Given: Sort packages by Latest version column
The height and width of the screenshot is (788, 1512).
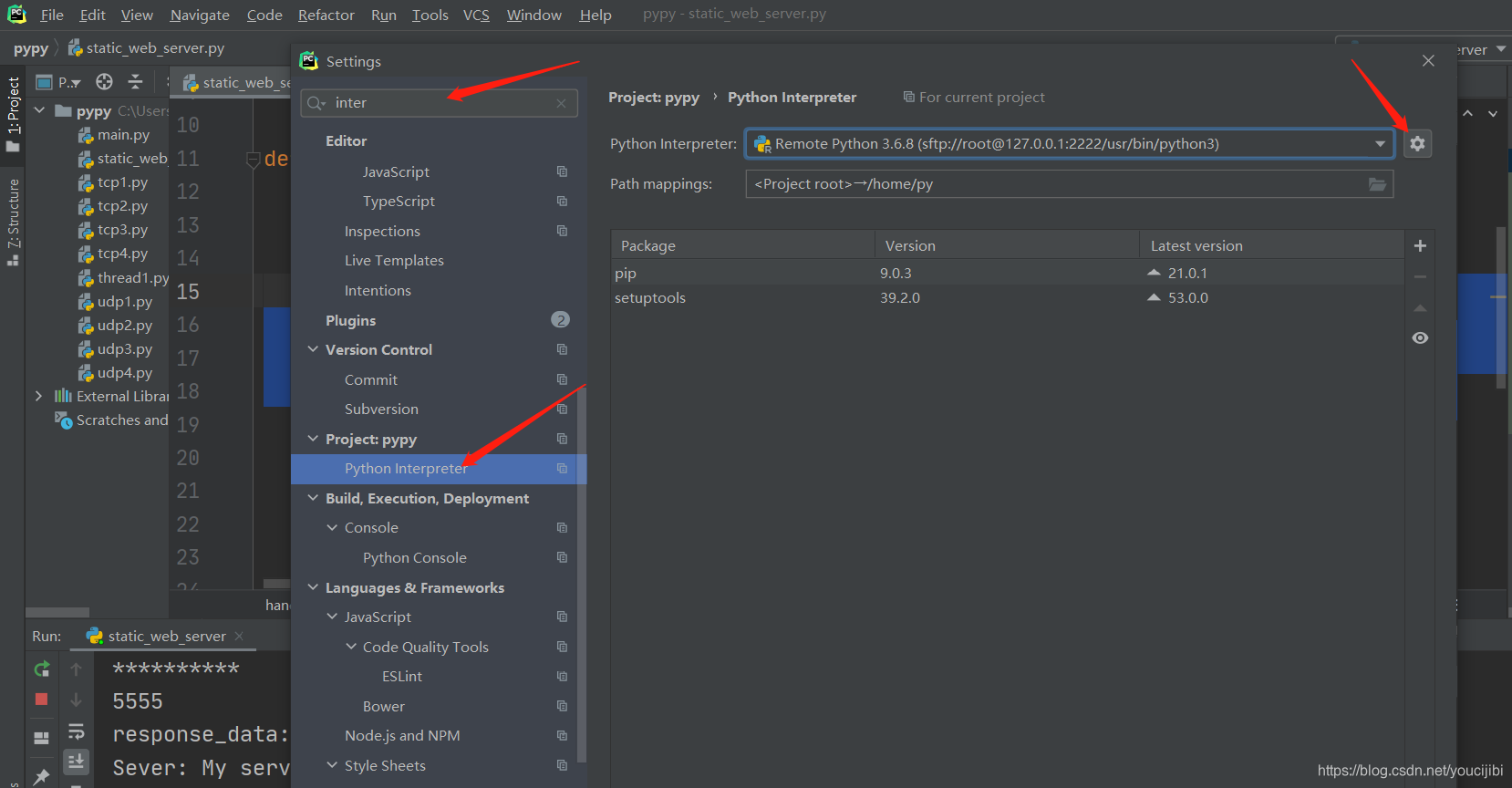Looking at the screenshot, I should pyautogui.click(x=1271, y=245).
